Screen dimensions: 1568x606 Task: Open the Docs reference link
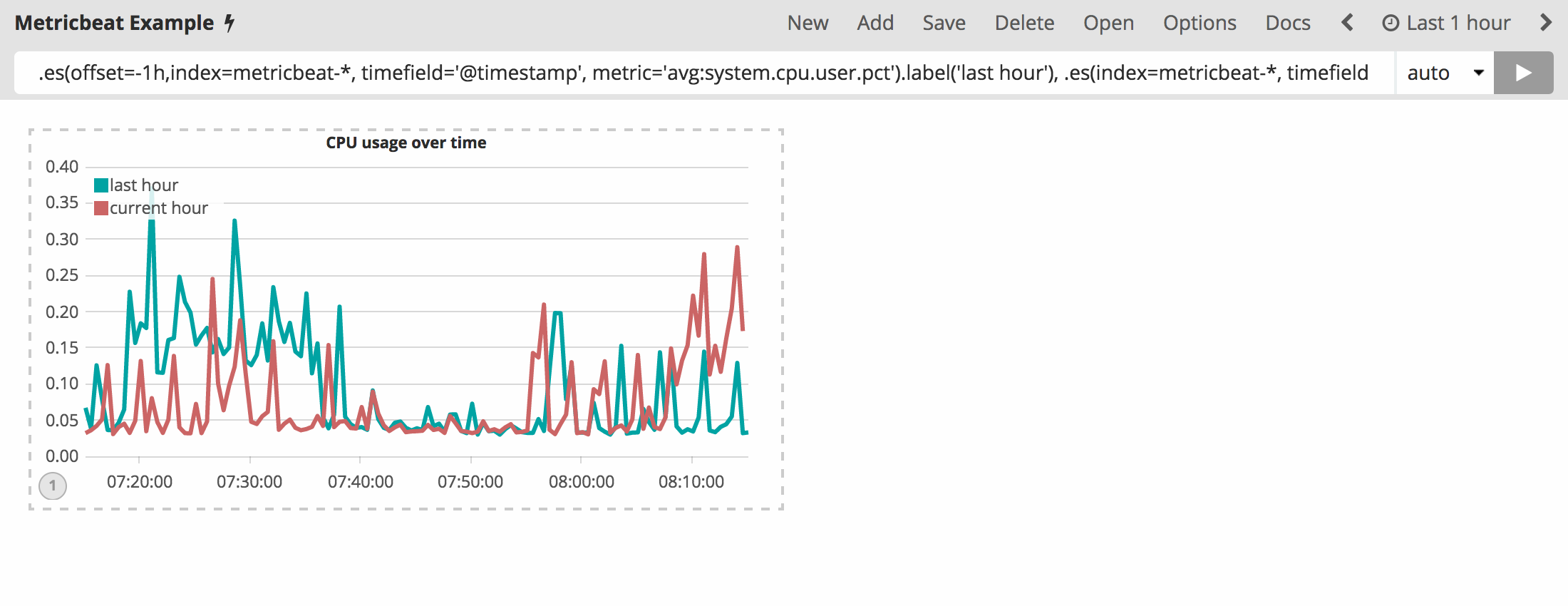(1288, 23)
